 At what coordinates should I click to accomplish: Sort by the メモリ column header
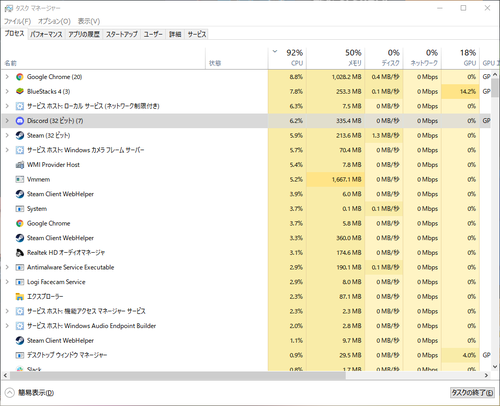click(336, 58)
